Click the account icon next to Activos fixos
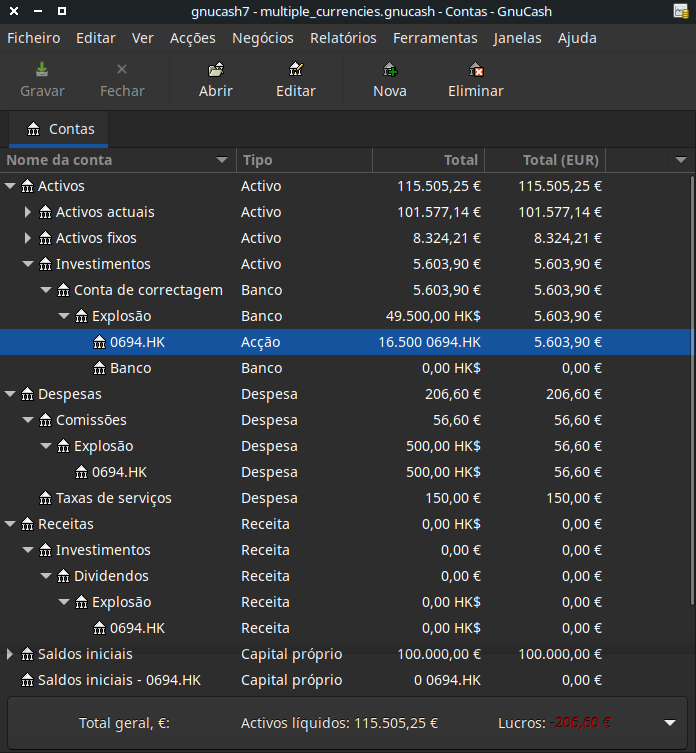The width and height of the screenshot is (696, 753). (x=45, y=238)
